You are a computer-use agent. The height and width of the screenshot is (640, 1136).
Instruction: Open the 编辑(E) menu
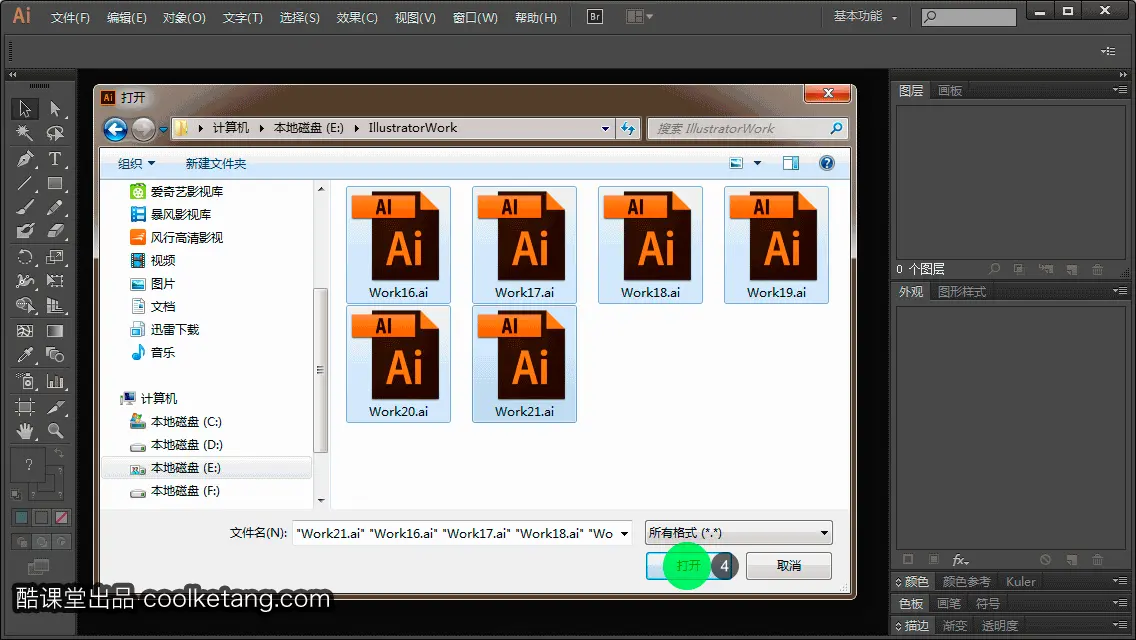(x=127, y=17)
